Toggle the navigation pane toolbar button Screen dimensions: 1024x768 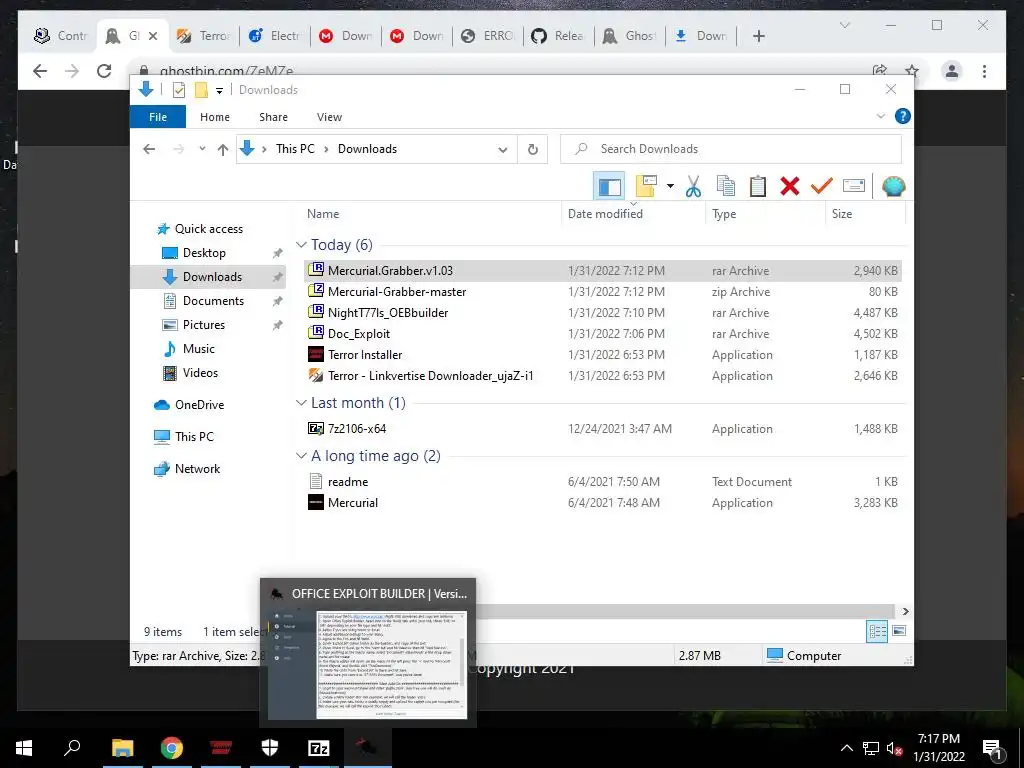609,186
